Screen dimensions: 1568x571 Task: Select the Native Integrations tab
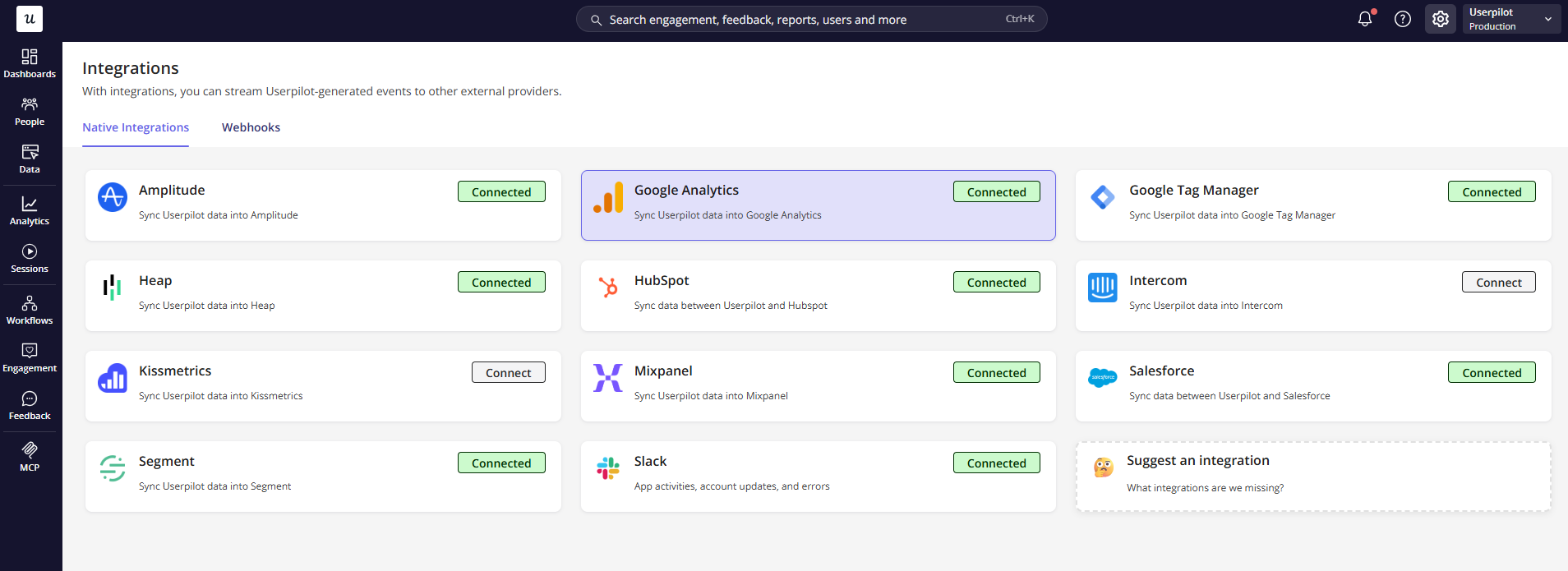(136, 127)
